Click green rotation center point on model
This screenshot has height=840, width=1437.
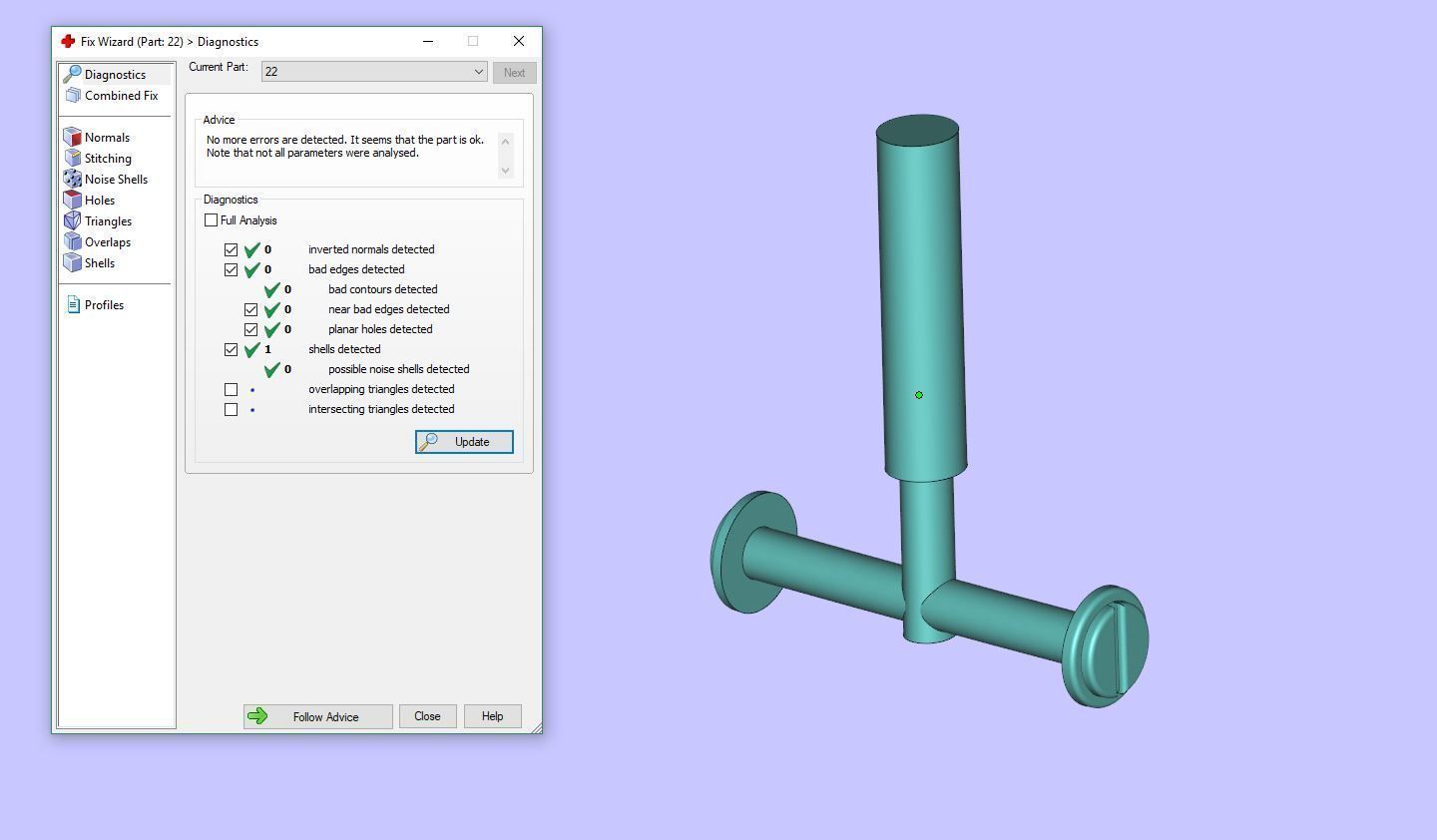click(x=919, y=395)
